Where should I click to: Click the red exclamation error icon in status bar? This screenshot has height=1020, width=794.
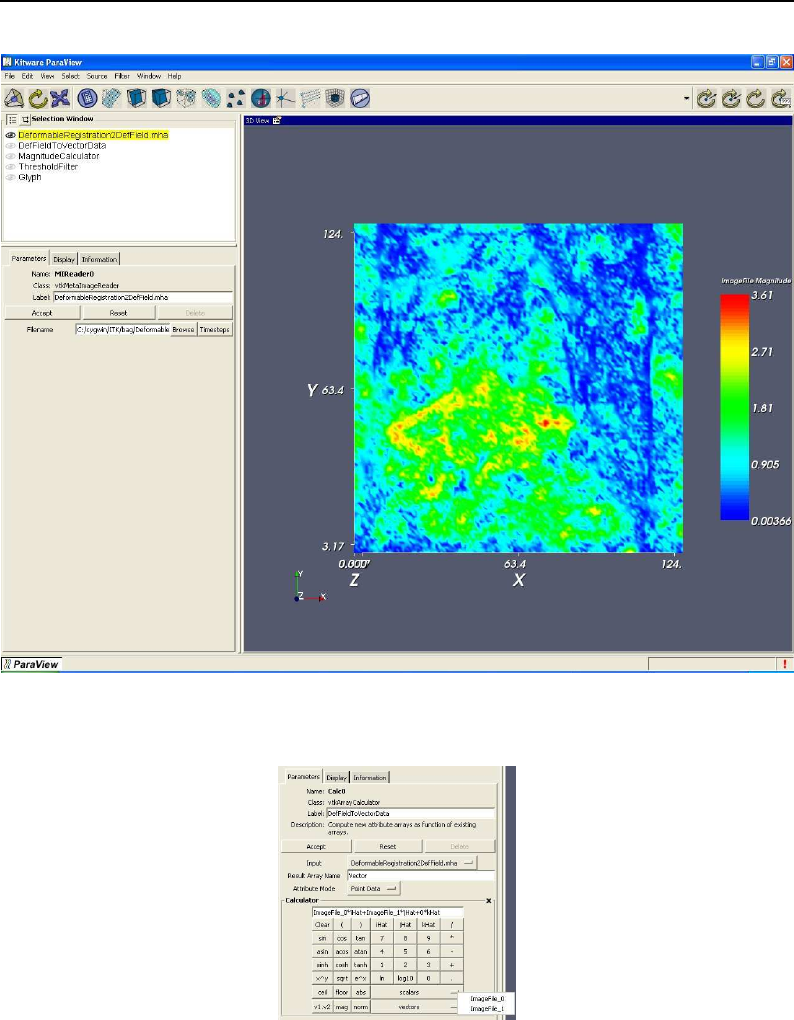pyautogui.click(x=785, y=664)
